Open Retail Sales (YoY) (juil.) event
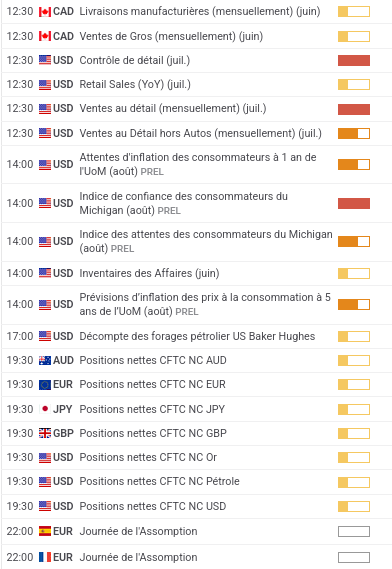Viewport: 392px width, 569px height. [x=135, y=85]
